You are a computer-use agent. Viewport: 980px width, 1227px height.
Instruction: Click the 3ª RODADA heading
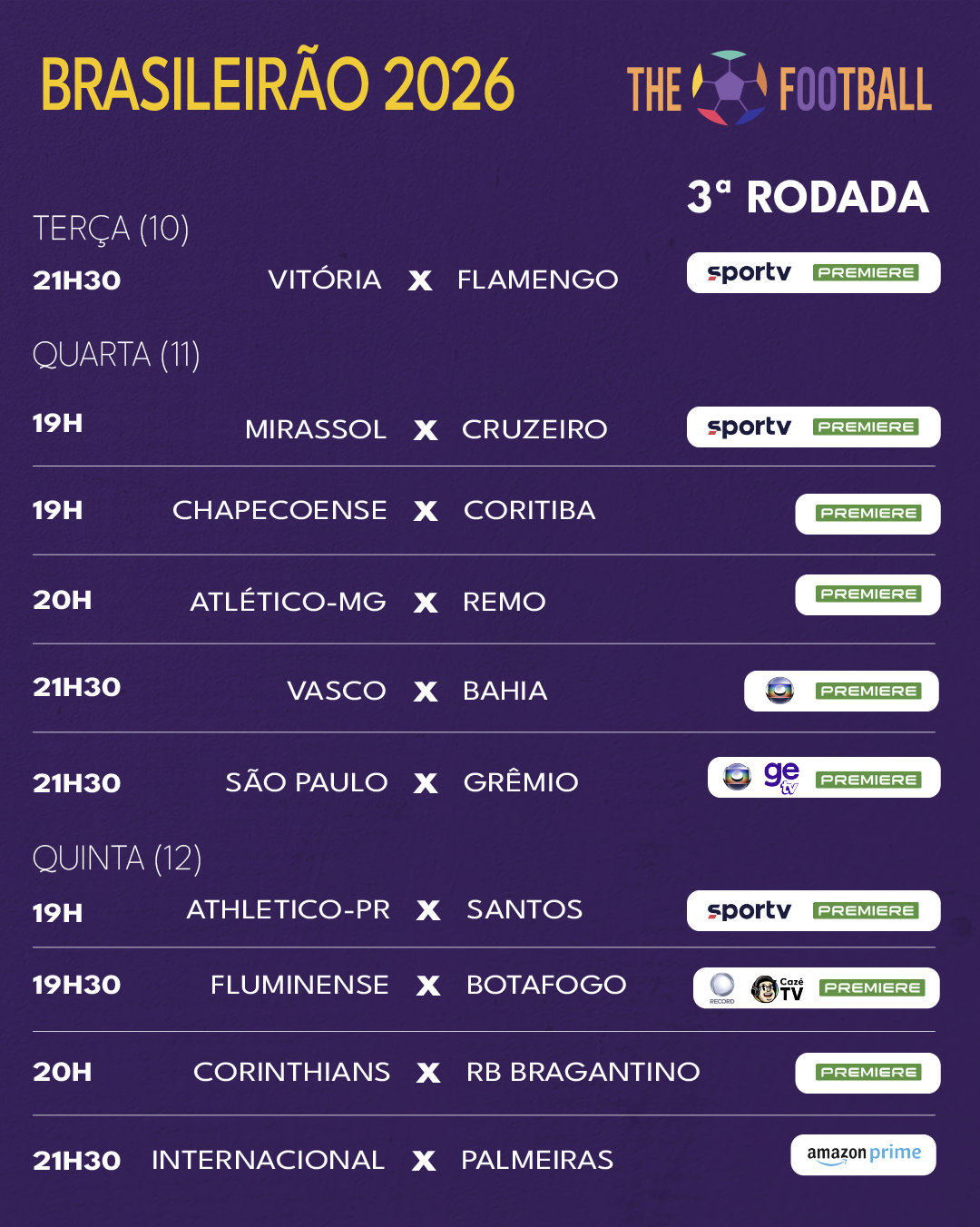pos(808,197)
